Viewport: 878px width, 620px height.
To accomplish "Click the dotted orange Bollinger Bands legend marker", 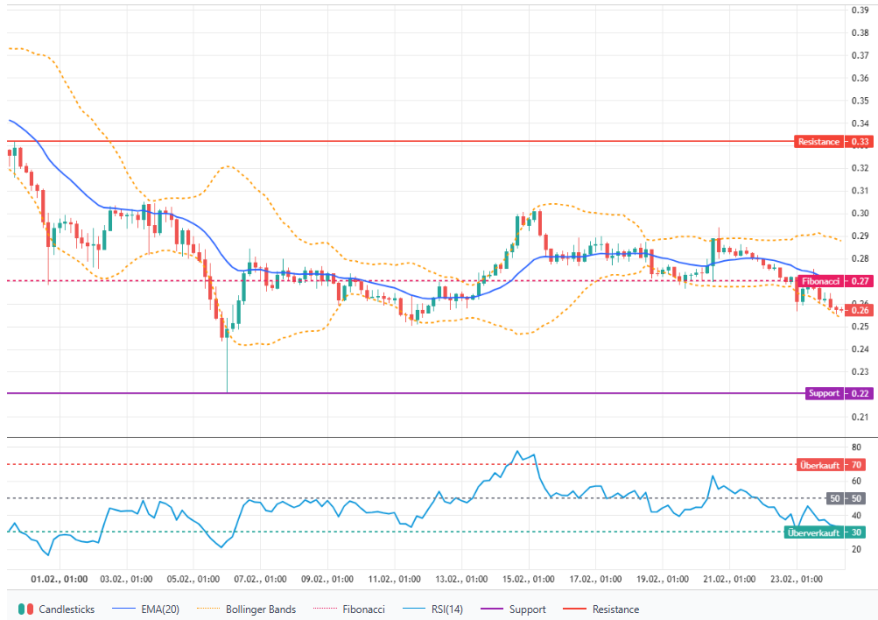I will (x=211, y=608).
